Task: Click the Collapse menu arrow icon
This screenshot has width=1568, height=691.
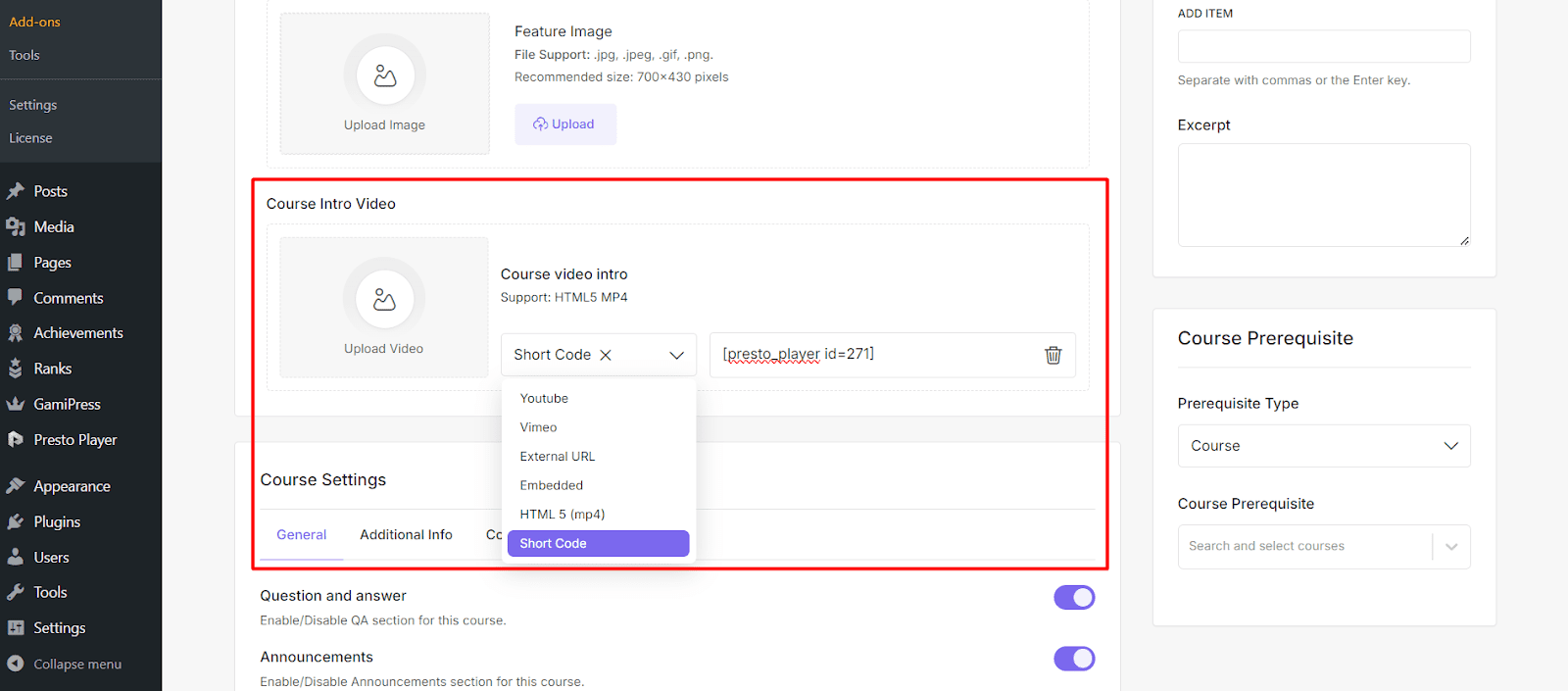Action: click(x=16, y=664)
